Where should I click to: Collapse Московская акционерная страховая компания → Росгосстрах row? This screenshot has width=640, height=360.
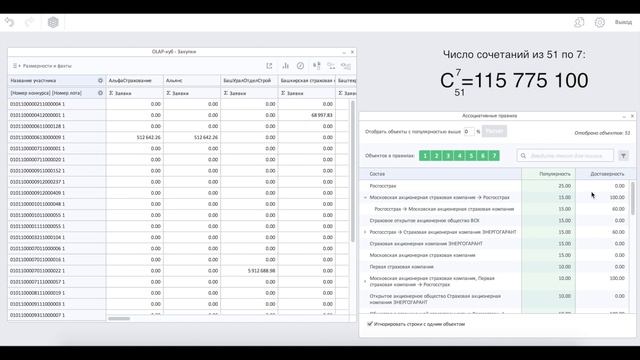[x=365, y=198]
